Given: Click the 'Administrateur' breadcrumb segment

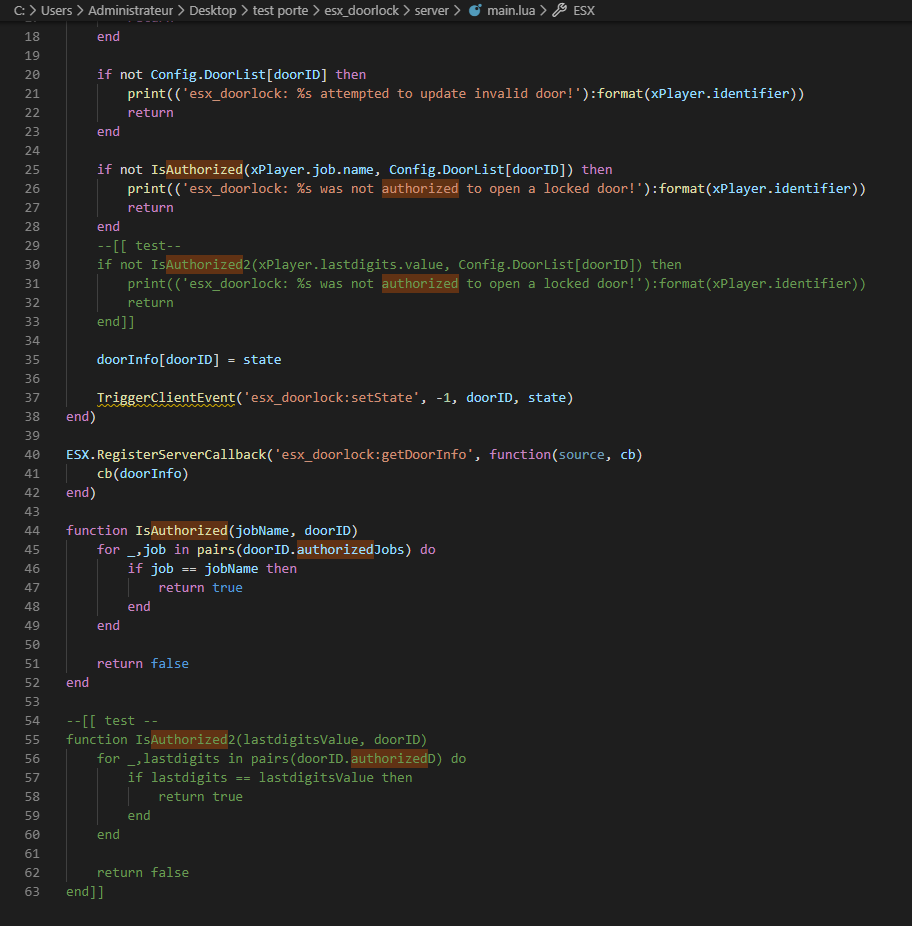Looking at the screenshot, I should tap(131, 11).
